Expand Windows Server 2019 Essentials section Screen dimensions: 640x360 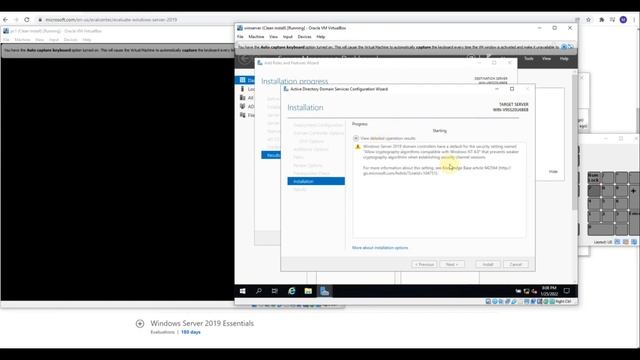pyautogui.click(x=140, y=324)
